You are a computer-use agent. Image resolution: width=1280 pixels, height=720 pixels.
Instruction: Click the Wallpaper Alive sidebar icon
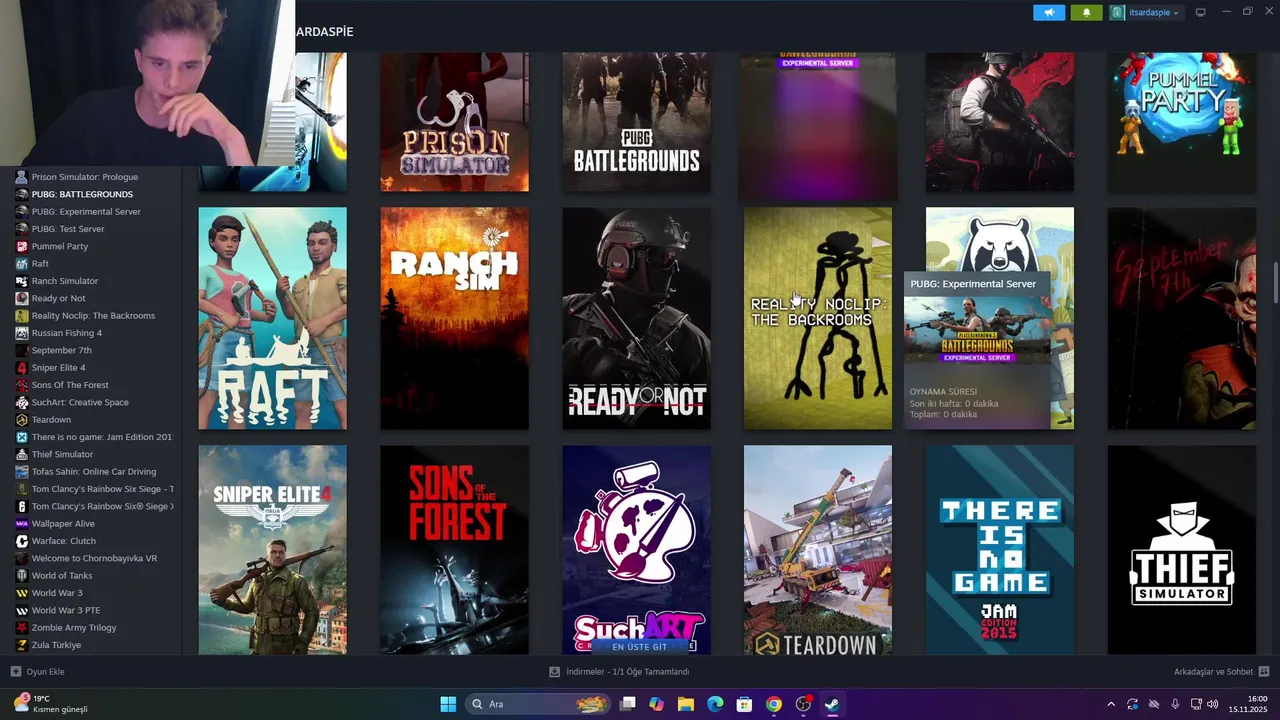[x=22, y=523]
